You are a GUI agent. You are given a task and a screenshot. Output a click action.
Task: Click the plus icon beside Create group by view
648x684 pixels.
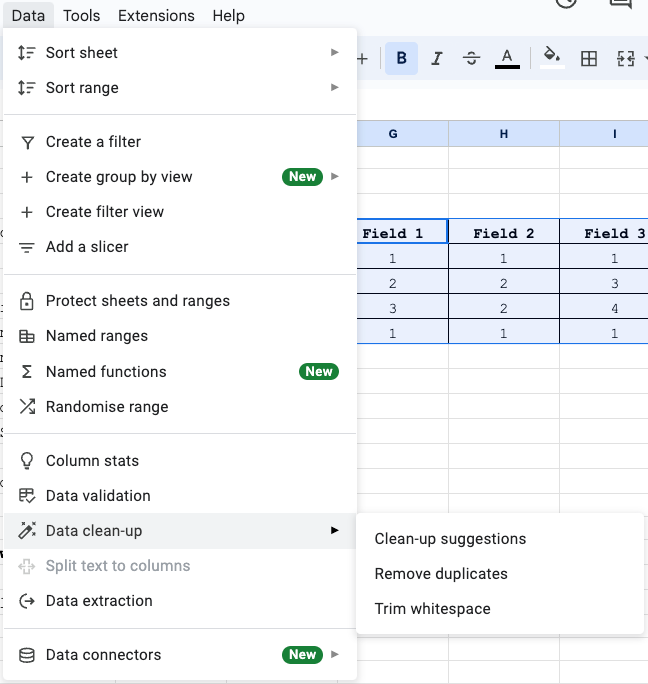tap(27, 177)
